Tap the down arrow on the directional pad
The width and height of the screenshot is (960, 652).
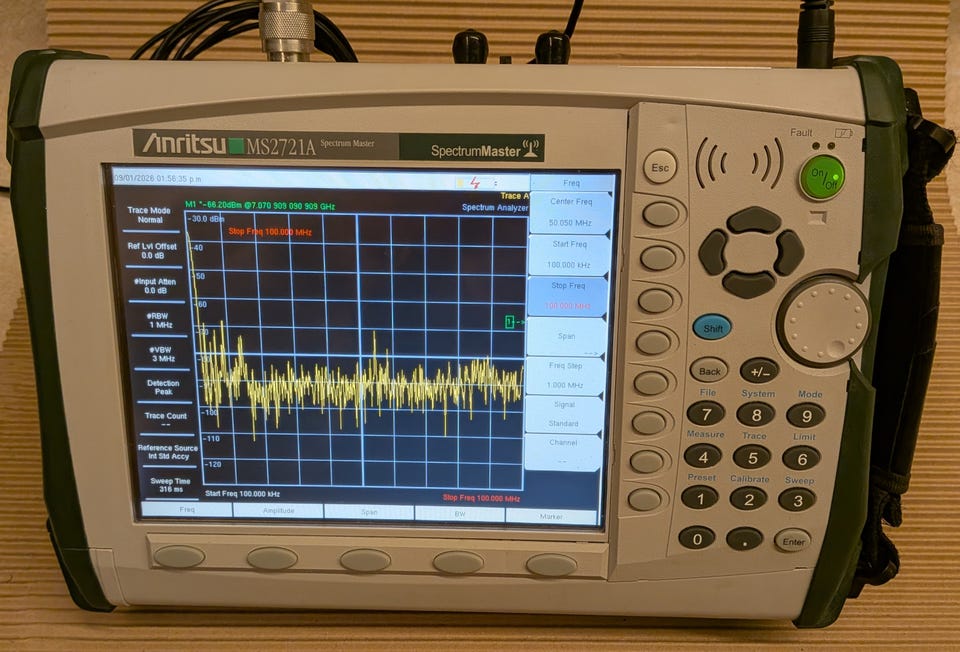pyautogui.click(x=749, y=284)
